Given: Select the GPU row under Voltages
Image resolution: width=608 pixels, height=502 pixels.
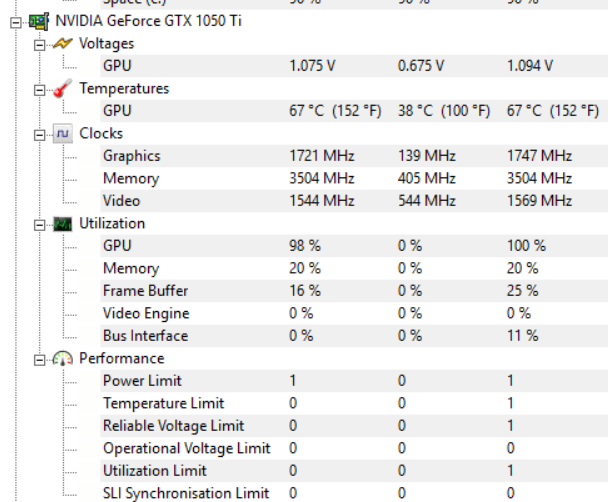Looking at the screenshot, I should [354, 66].
